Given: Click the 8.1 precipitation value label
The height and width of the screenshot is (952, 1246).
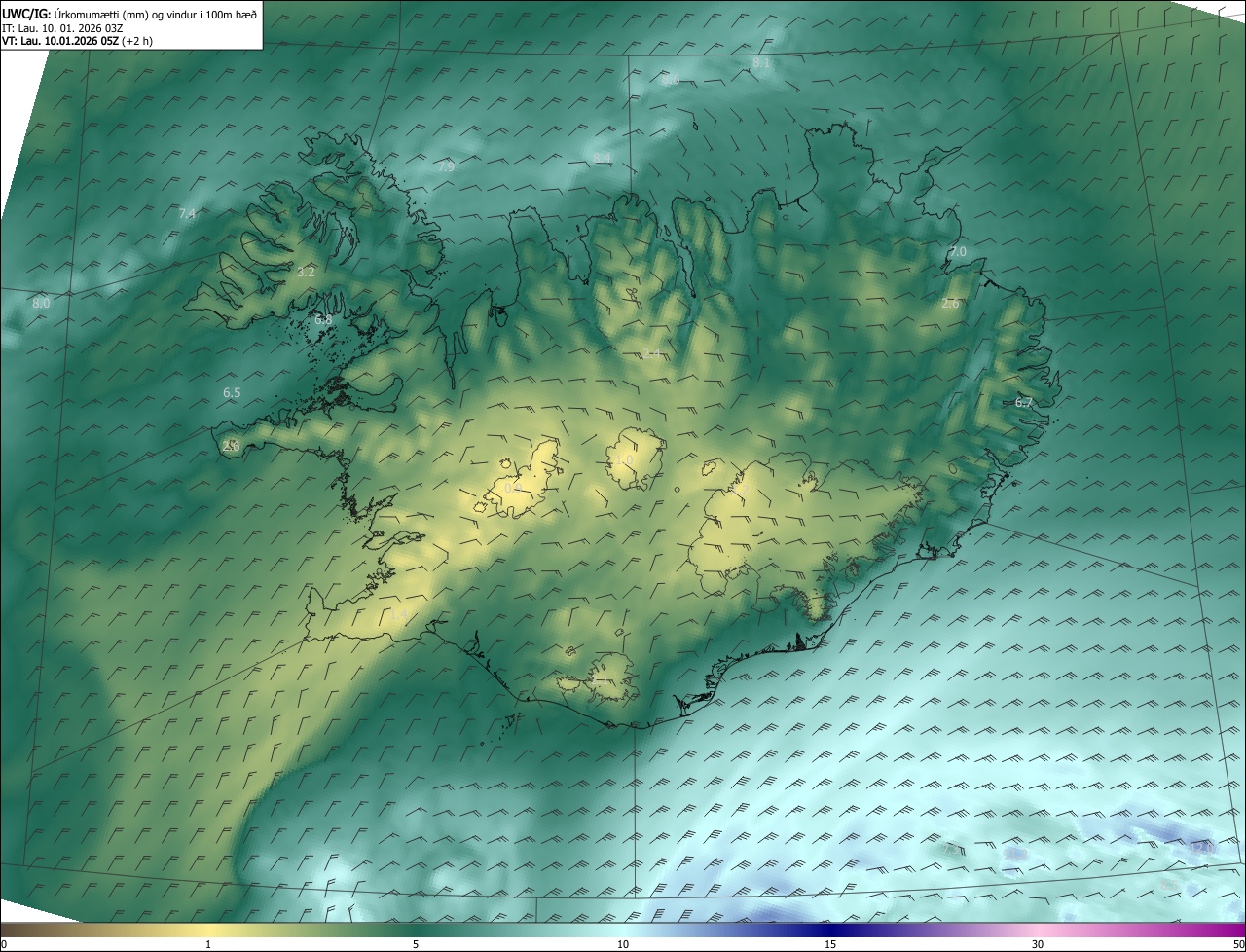Looking at the screenshot, I should click(x=761, y=62).
